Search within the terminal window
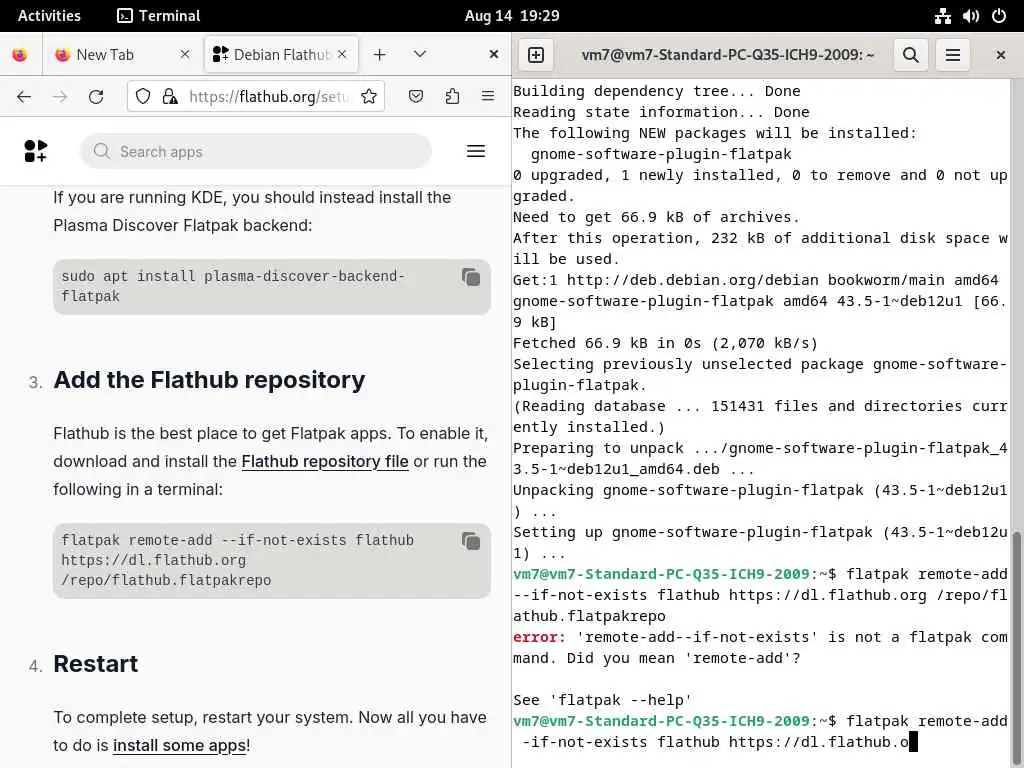The image size is (1024, 768). (x=910, y=55)
